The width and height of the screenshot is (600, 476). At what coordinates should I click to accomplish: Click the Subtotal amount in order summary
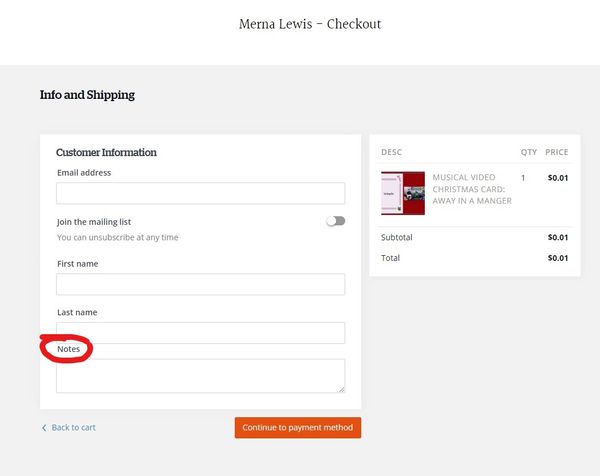558,237
